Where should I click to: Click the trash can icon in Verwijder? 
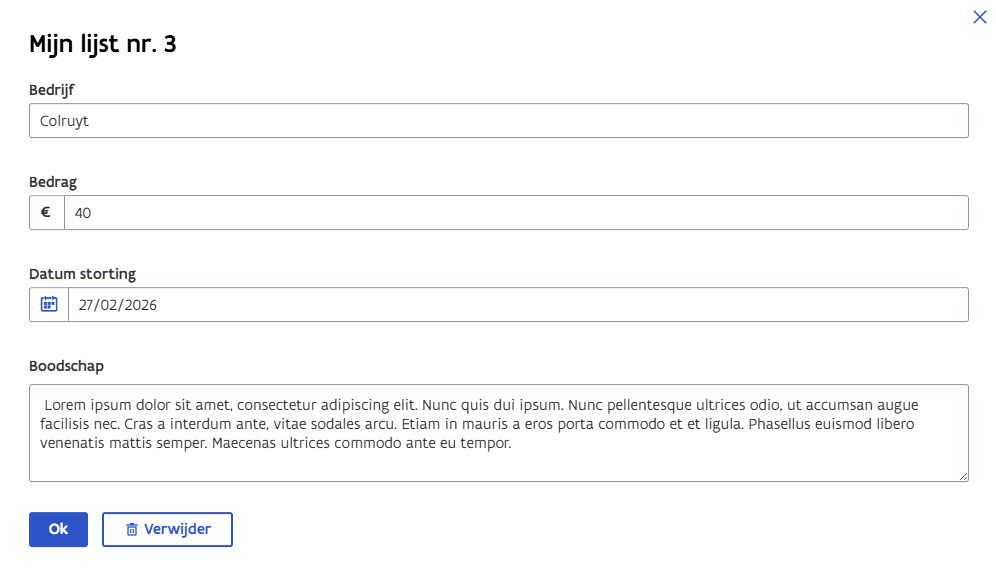tap(131, 530)
